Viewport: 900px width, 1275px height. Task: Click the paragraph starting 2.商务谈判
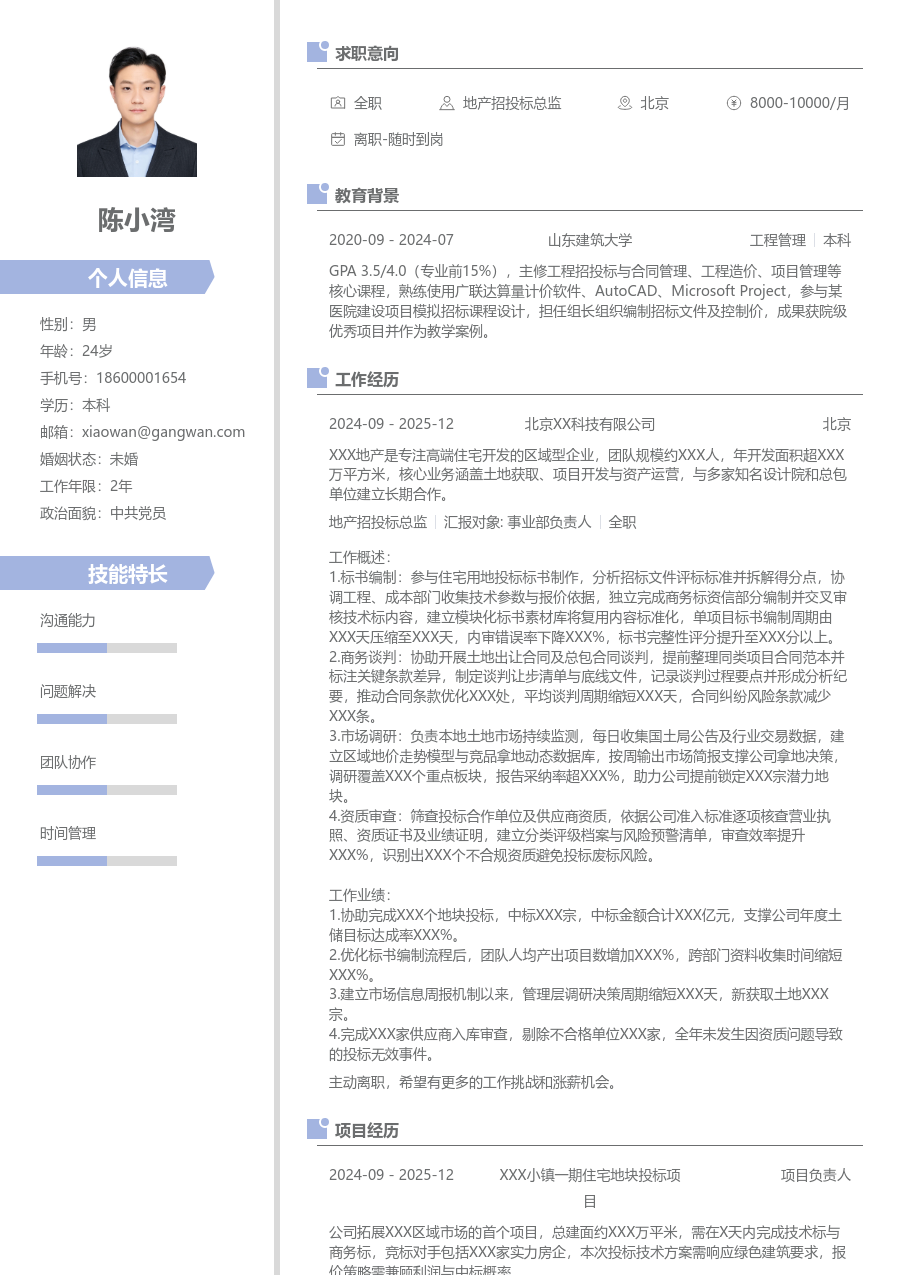[x=588, y=686]
